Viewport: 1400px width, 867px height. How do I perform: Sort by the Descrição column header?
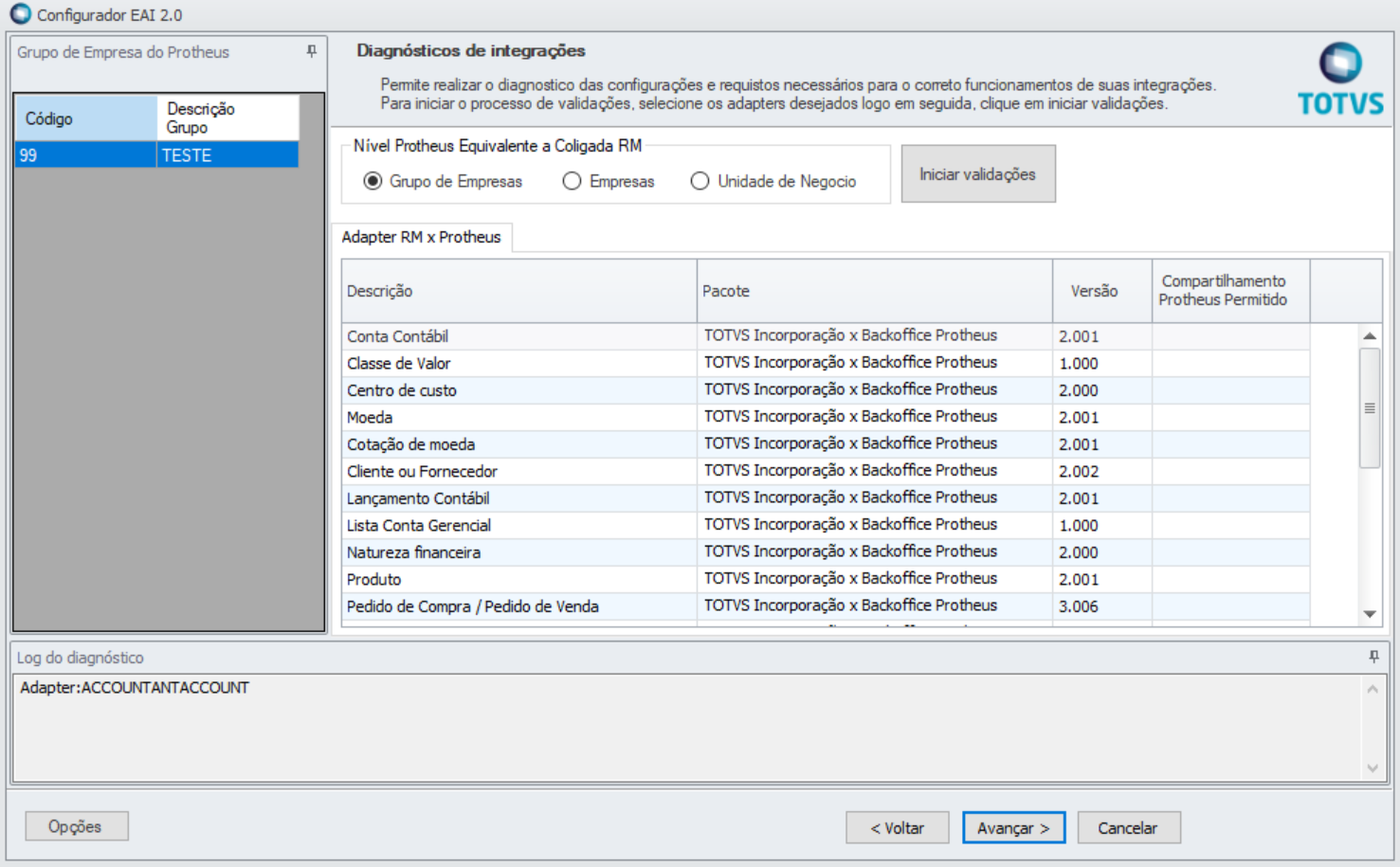coord(518,291)
